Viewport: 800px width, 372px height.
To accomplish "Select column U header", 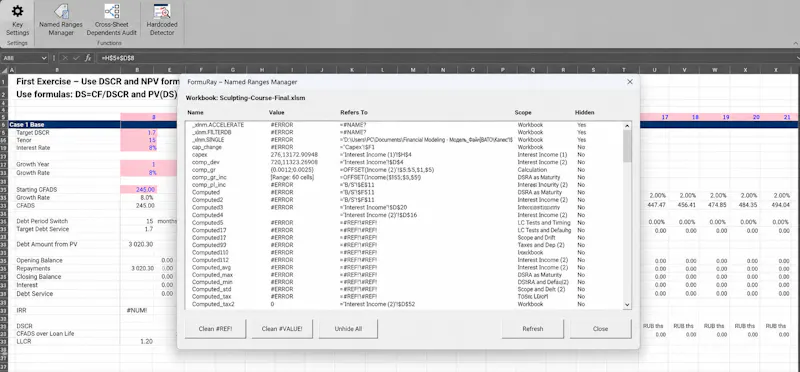I will point(655,70).
